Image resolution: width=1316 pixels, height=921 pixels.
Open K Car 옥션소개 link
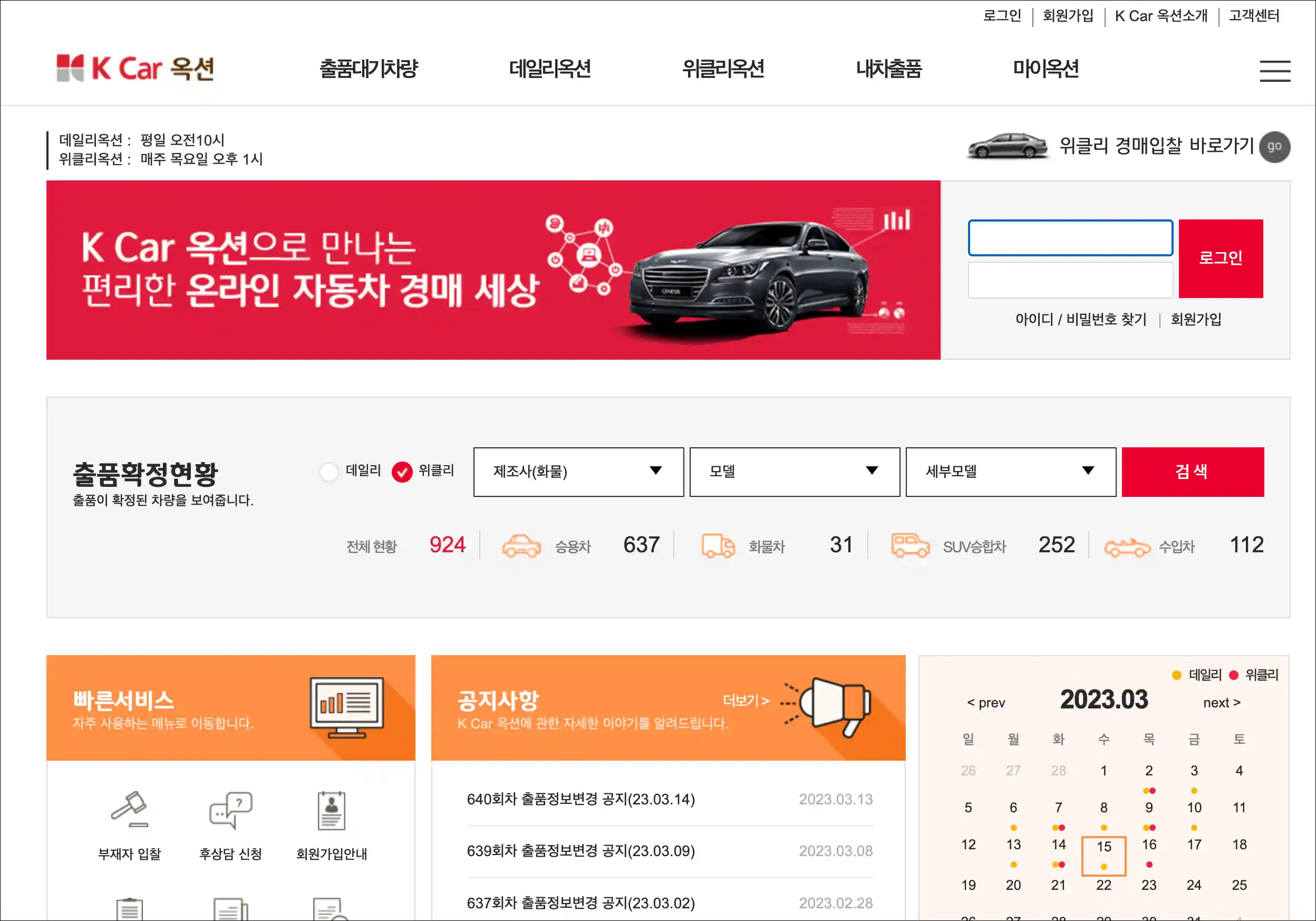[1161, 15]
